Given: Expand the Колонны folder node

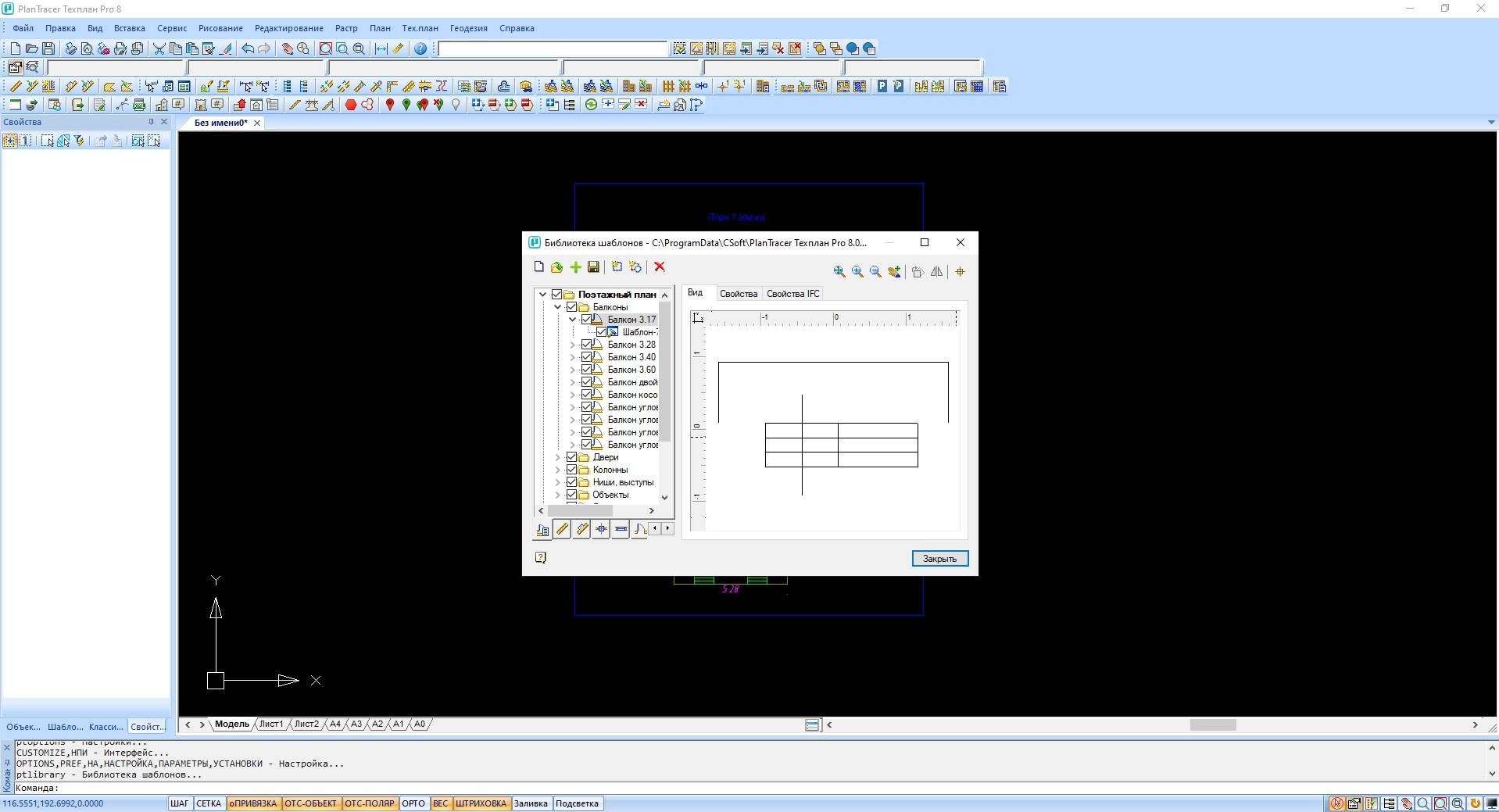Looking at the screenshot, I should [557, 470].
